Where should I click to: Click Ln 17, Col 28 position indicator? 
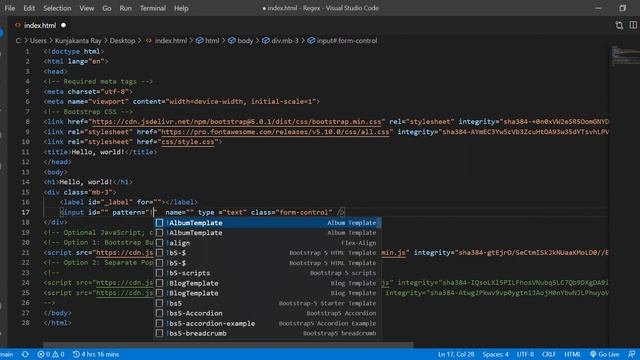[x=456, y=354]
